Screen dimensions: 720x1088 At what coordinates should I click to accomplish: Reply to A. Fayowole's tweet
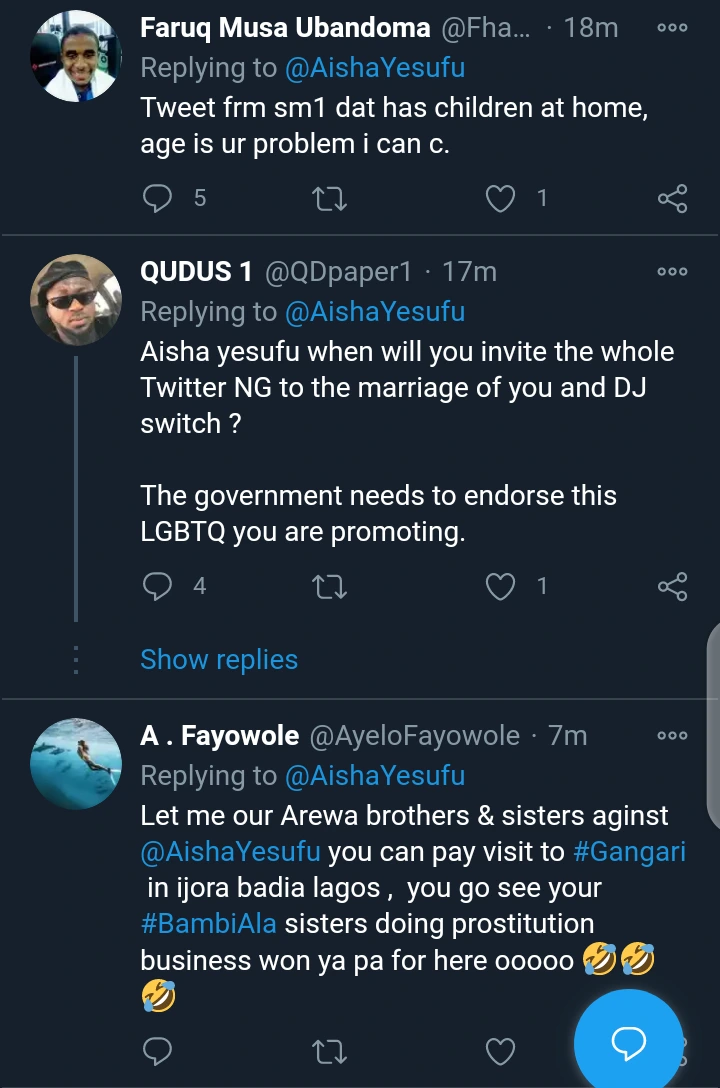(158, 1051)
